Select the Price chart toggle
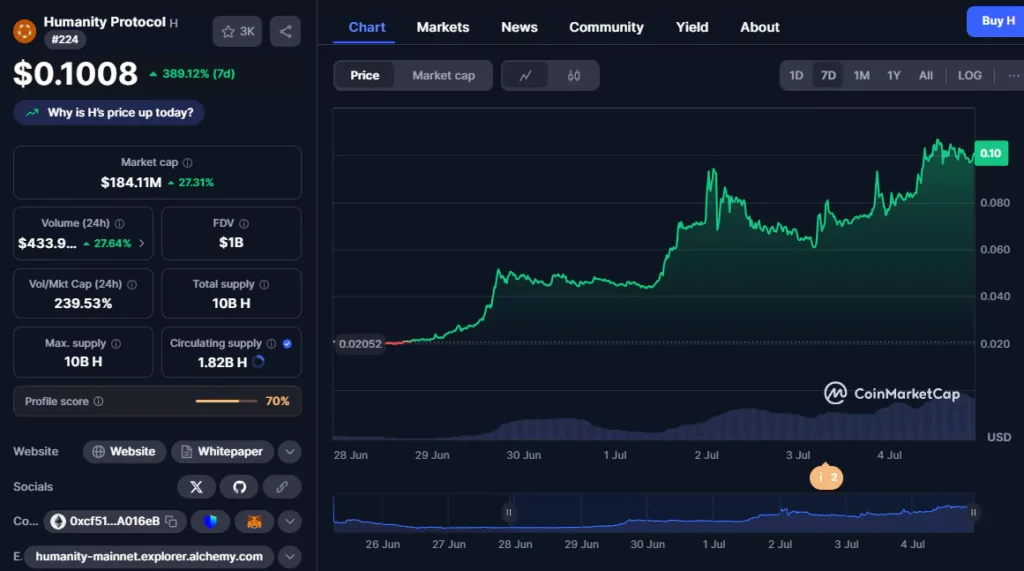Screen dimensions: 1024x571 364,76
